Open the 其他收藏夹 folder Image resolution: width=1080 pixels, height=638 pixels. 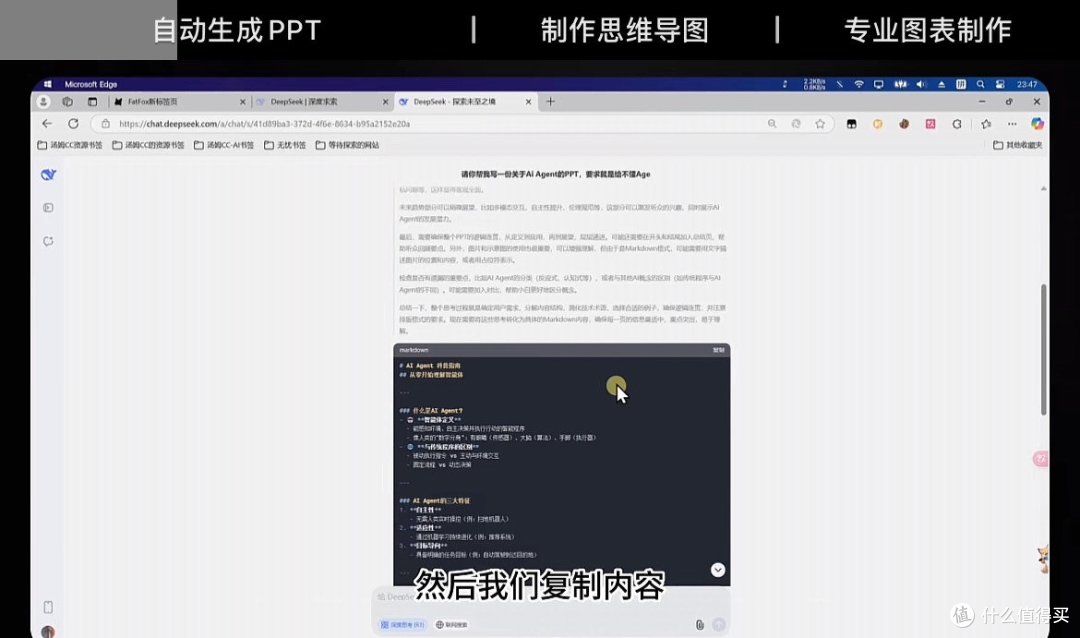tap(1017, 145)
